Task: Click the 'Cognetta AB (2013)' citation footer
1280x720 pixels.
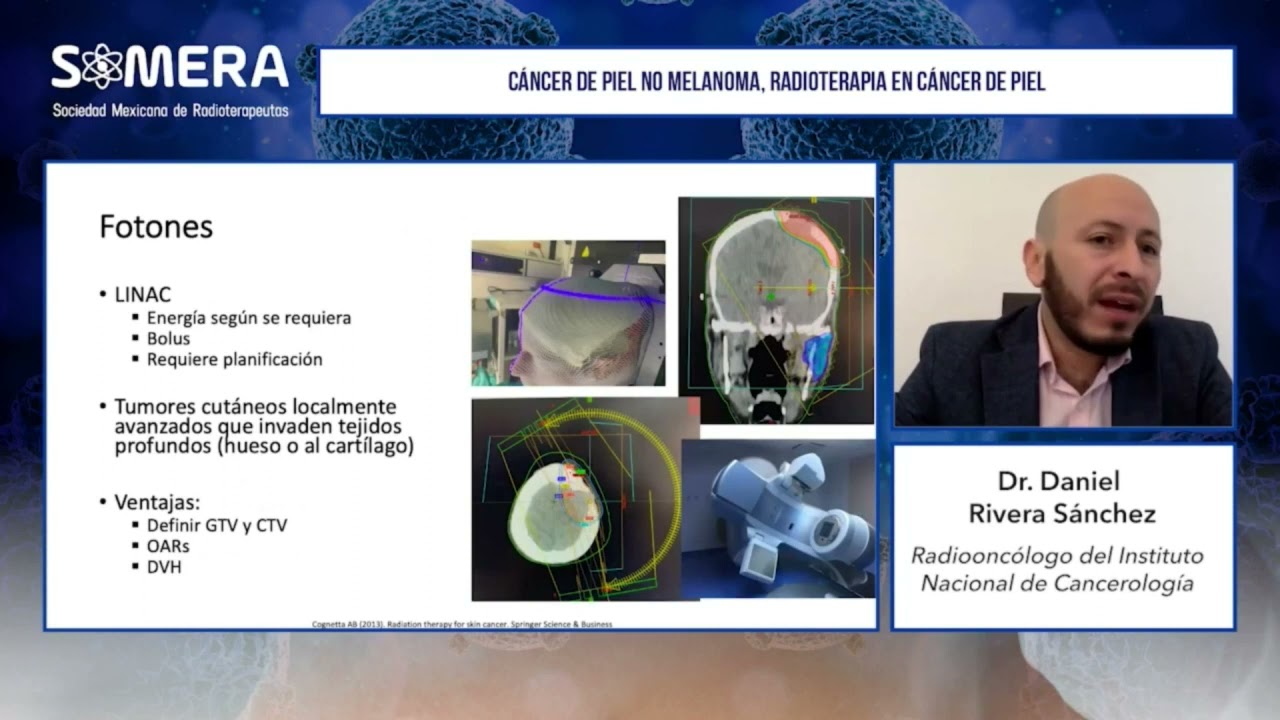Action: (462, 624)
